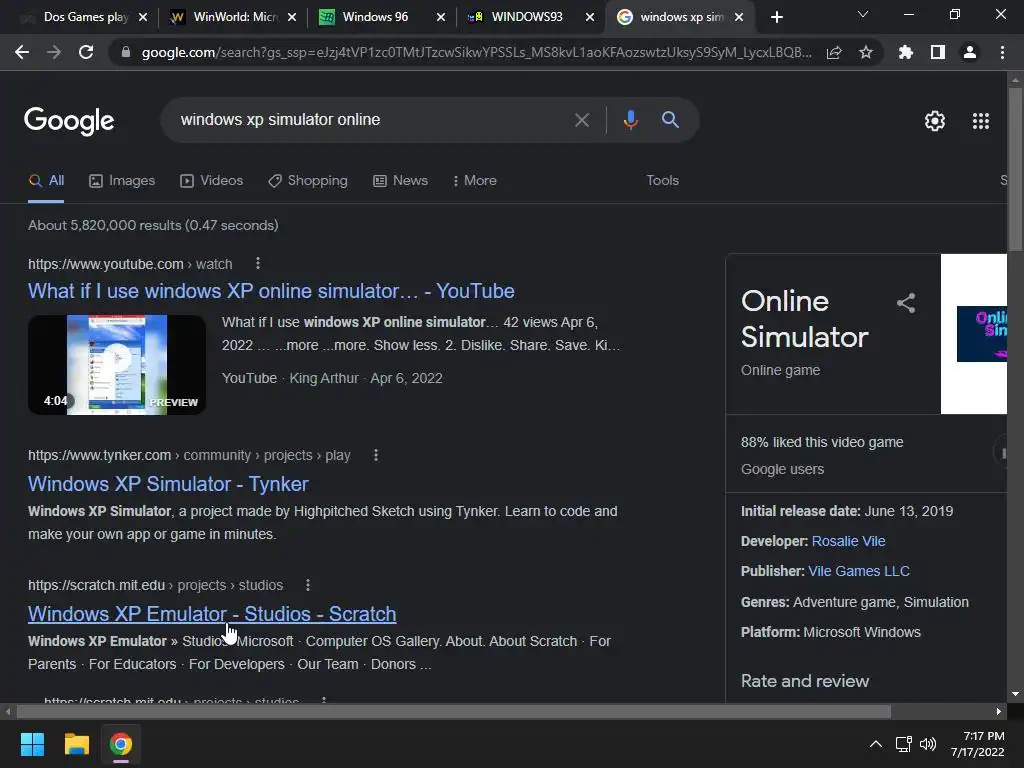Viewport: 1024px width, 768px height.
Task: Click the browser forward arrow
Action: pos(54,52)
